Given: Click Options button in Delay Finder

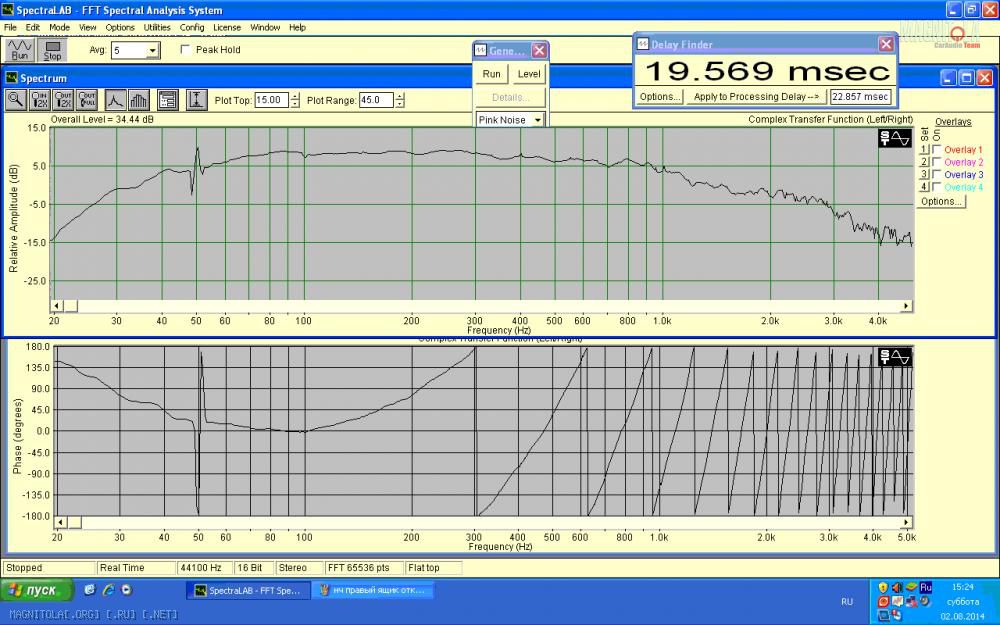Looking at the screenshot, I should (x=660, y=97).
